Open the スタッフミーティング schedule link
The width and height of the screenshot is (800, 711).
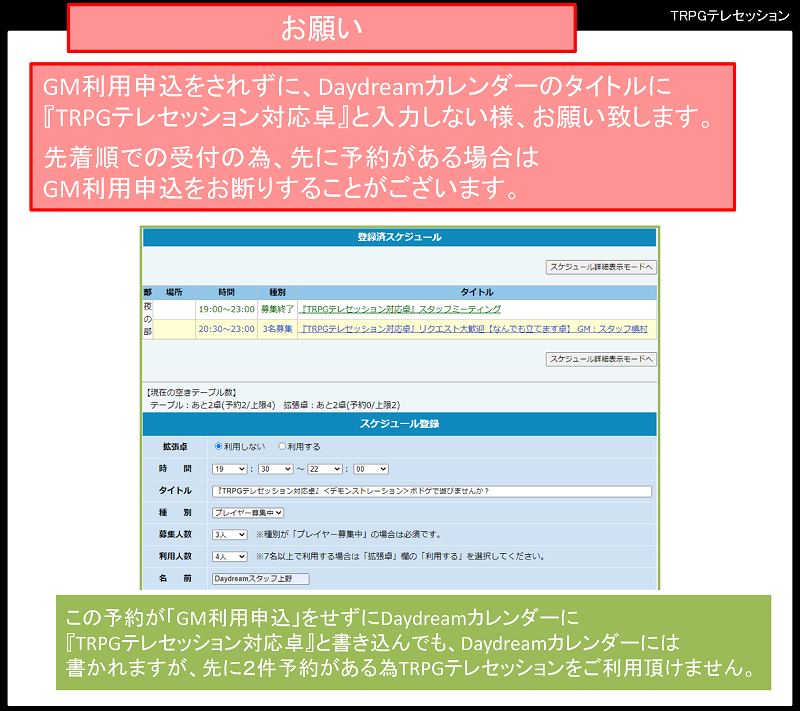click(401, 309)
